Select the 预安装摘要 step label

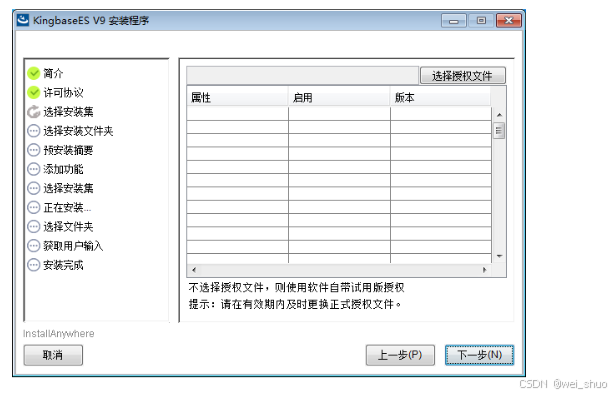[x=68, y=150]
